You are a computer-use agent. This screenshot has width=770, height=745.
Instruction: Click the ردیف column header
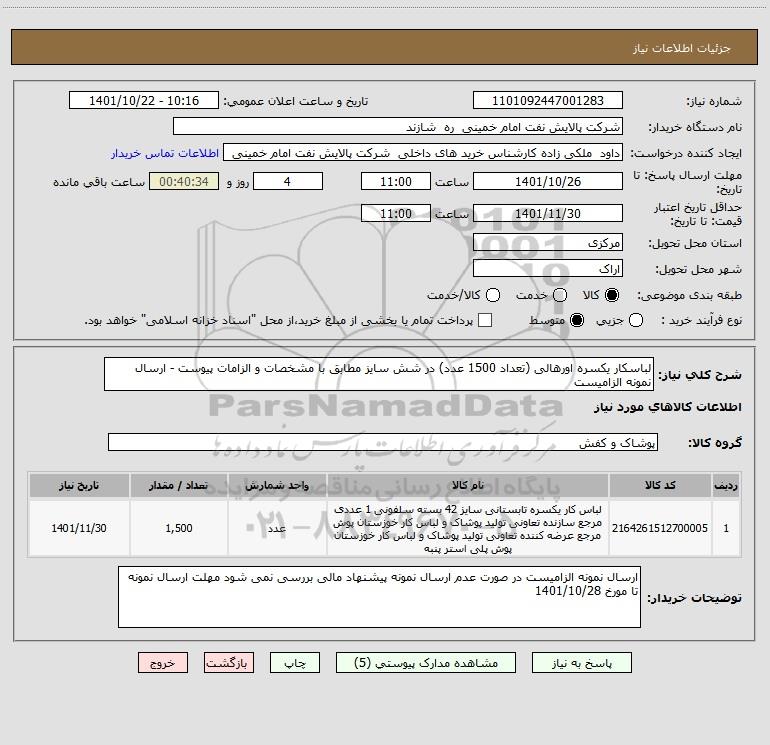pos(726,486)
